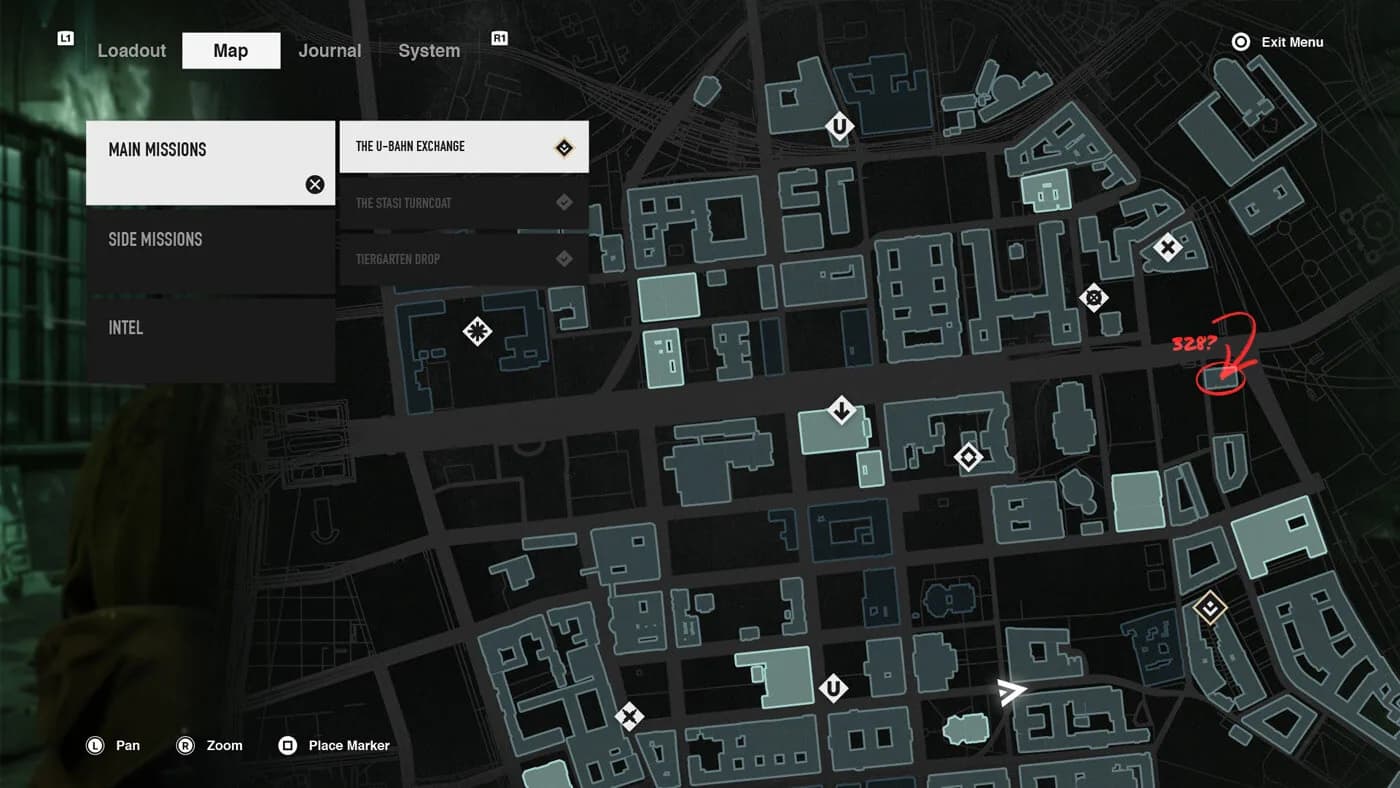Viewport: 1400px width, 788px height.
Task: Close Main Missions with the X icon
Action: pos(315,184)
